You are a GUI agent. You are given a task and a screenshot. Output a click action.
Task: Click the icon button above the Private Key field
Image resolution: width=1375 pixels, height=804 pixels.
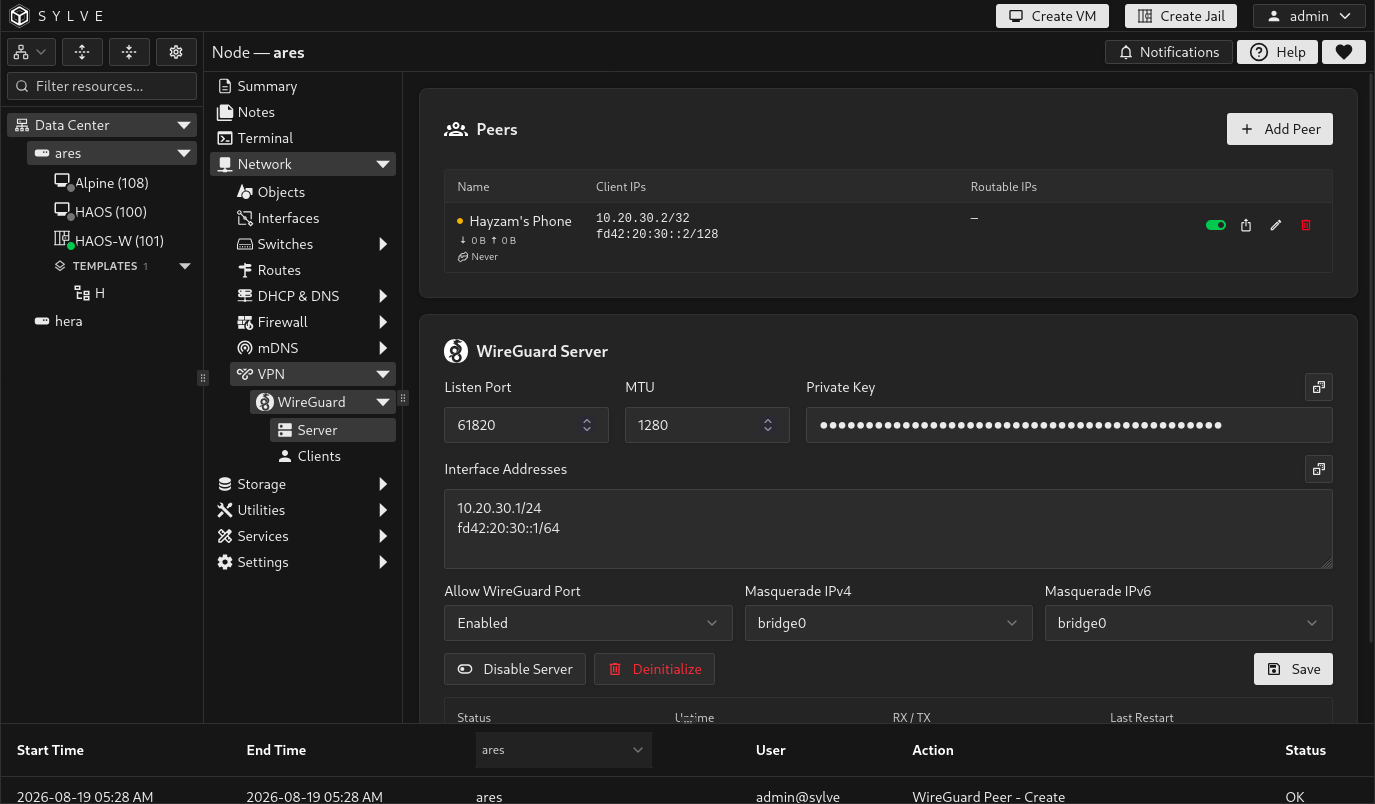[x=1319, y=387]
